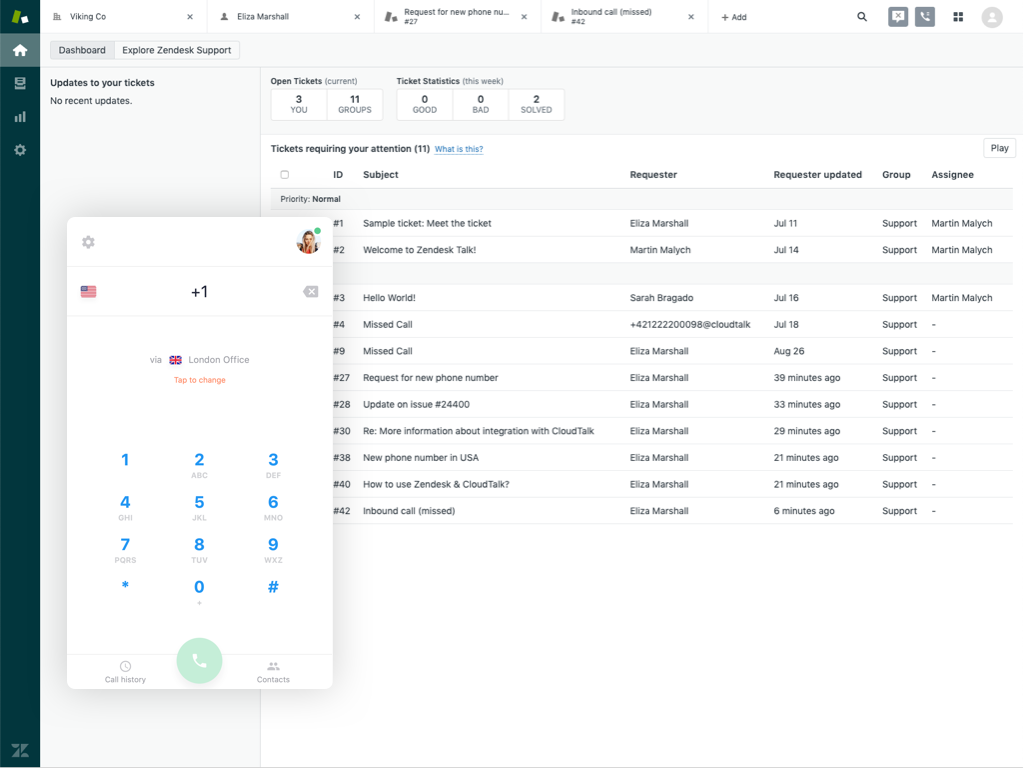Viewport: 1024px width, 768px height.
Task: Open the user profile avatar menu
Action: [x=991, y=17]
